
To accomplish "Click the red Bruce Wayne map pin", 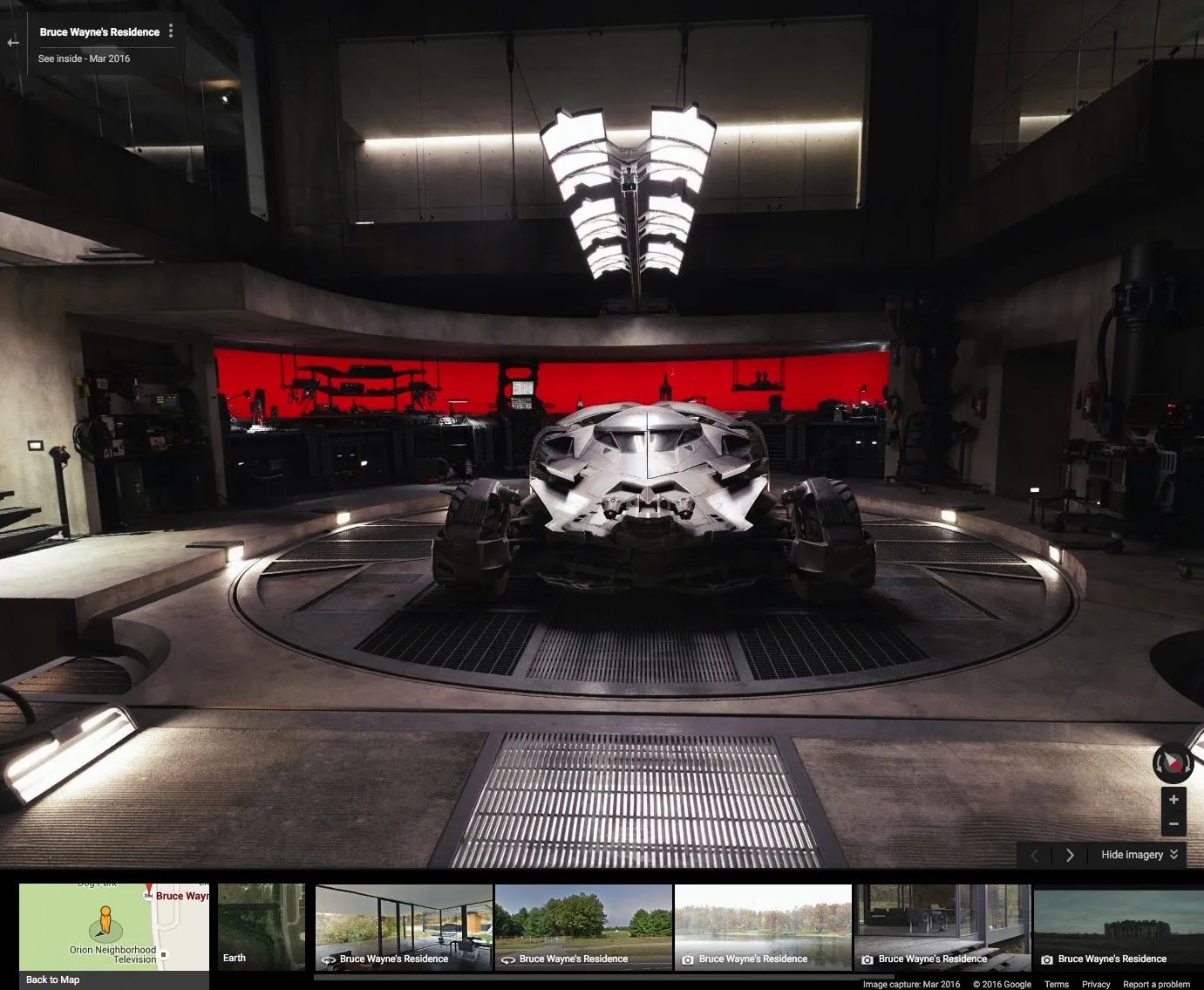I will pyautogui.click(x=148, y=891).
